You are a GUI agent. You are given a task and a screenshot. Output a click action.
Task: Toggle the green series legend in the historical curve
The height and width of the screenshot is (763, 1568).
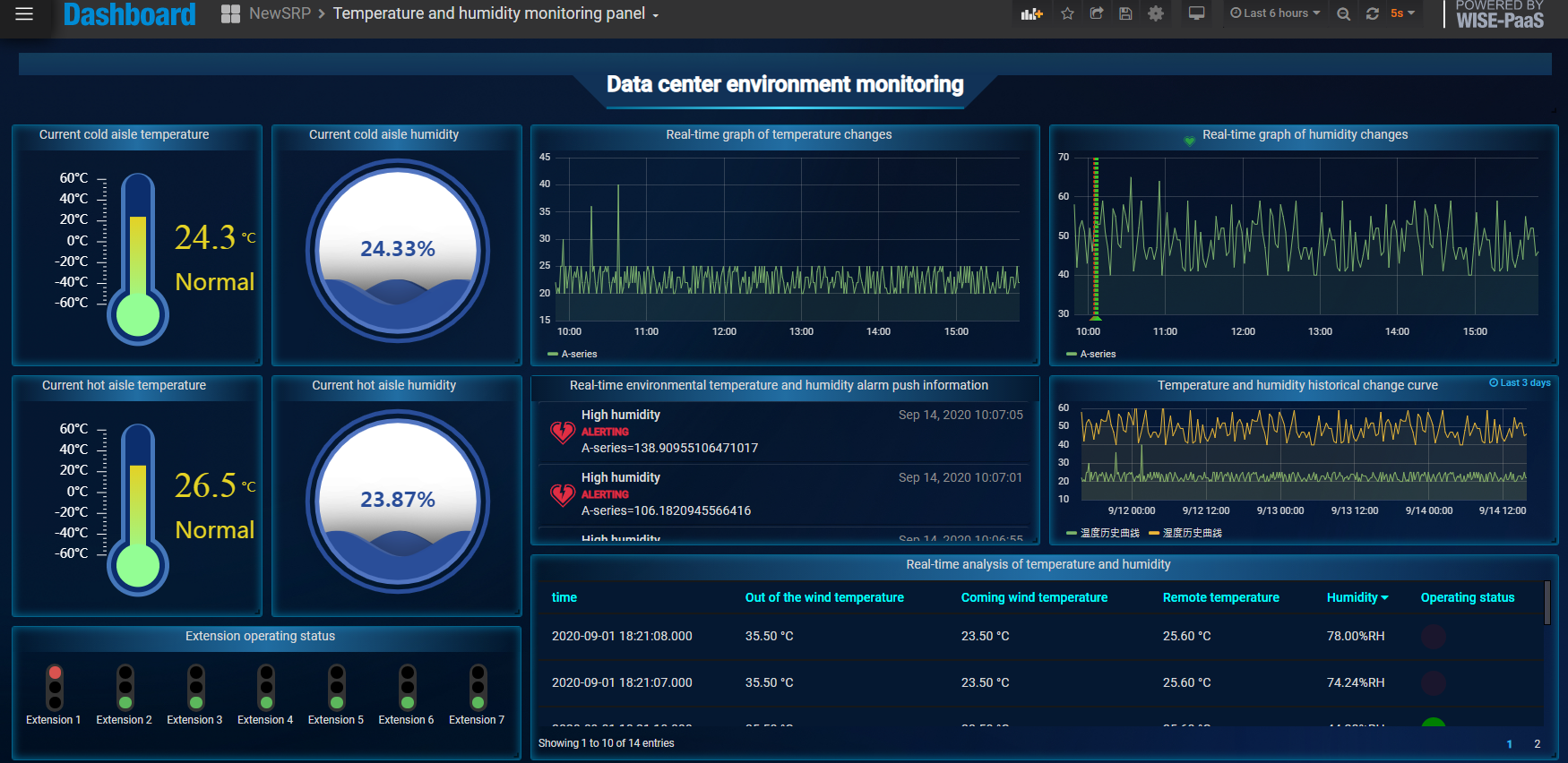click(x=1108, y=533)
